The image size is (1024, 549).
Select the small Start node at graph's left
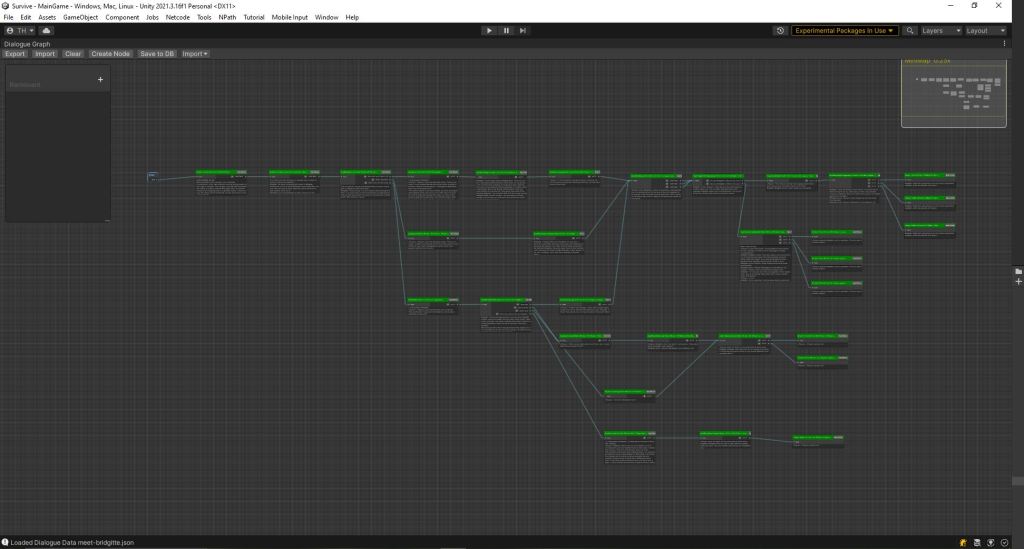point(152,176)
